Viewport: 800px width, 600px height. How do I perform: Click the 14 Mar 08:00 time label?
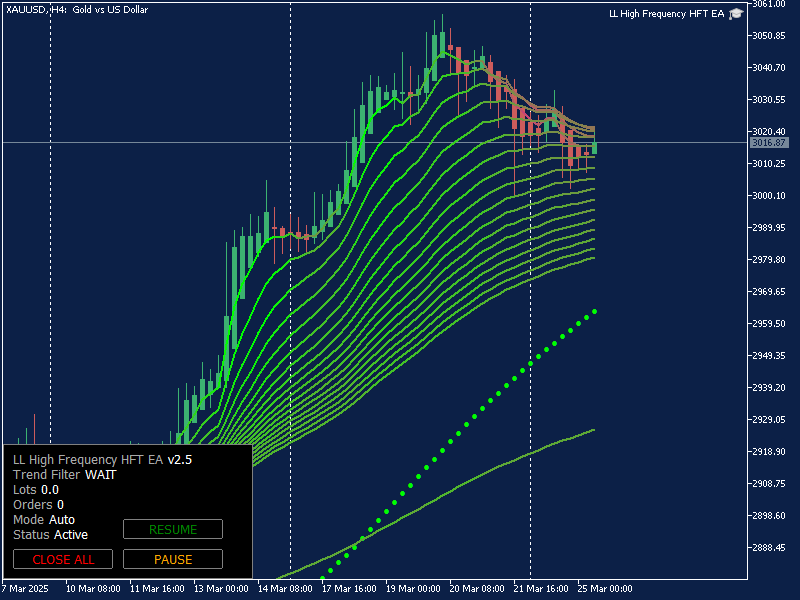tap(285, 588)
